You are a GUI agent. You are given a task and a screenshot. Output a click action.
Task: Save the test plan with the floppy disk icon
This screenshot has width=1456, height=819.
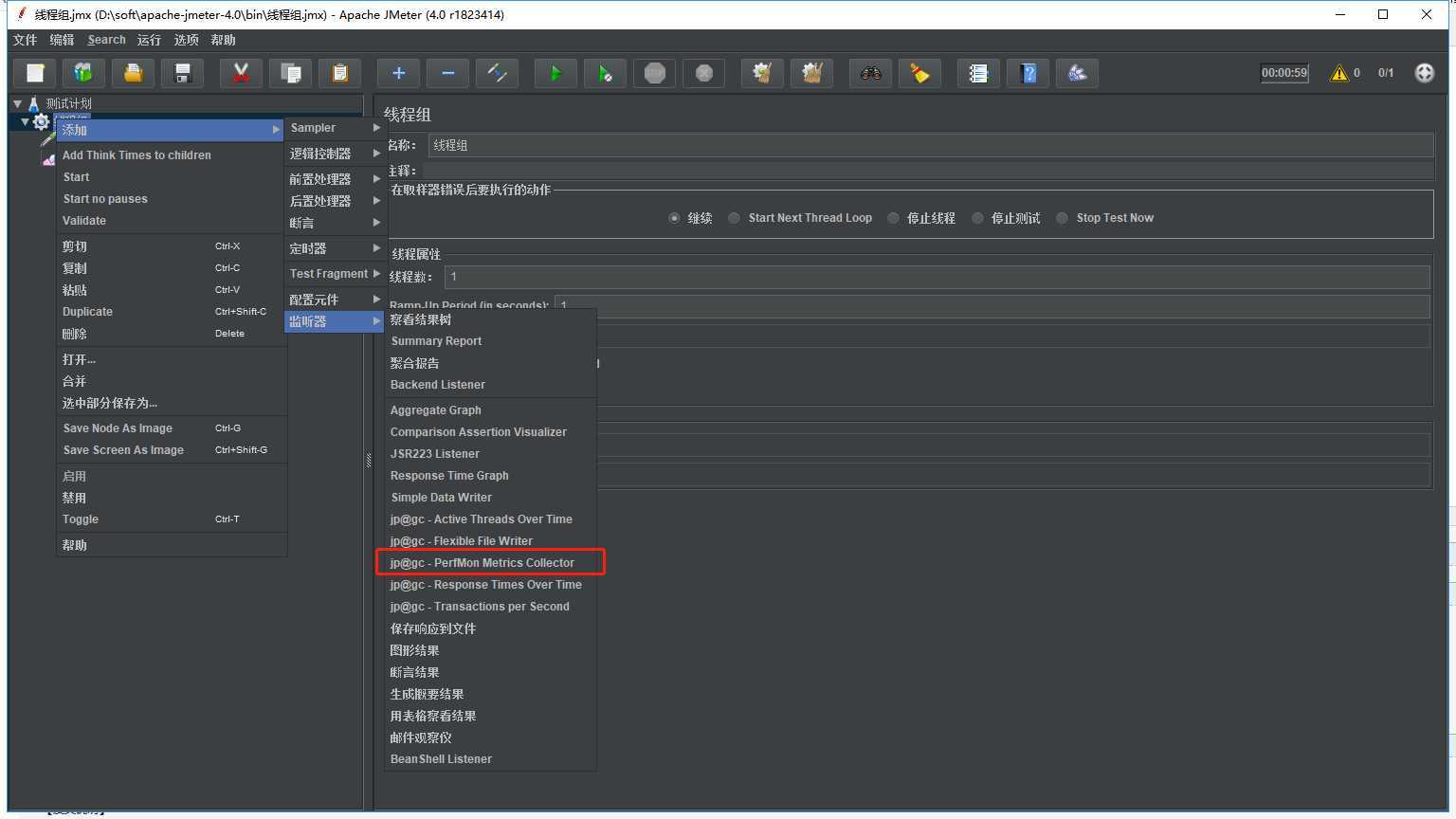[x=183, y=73]
